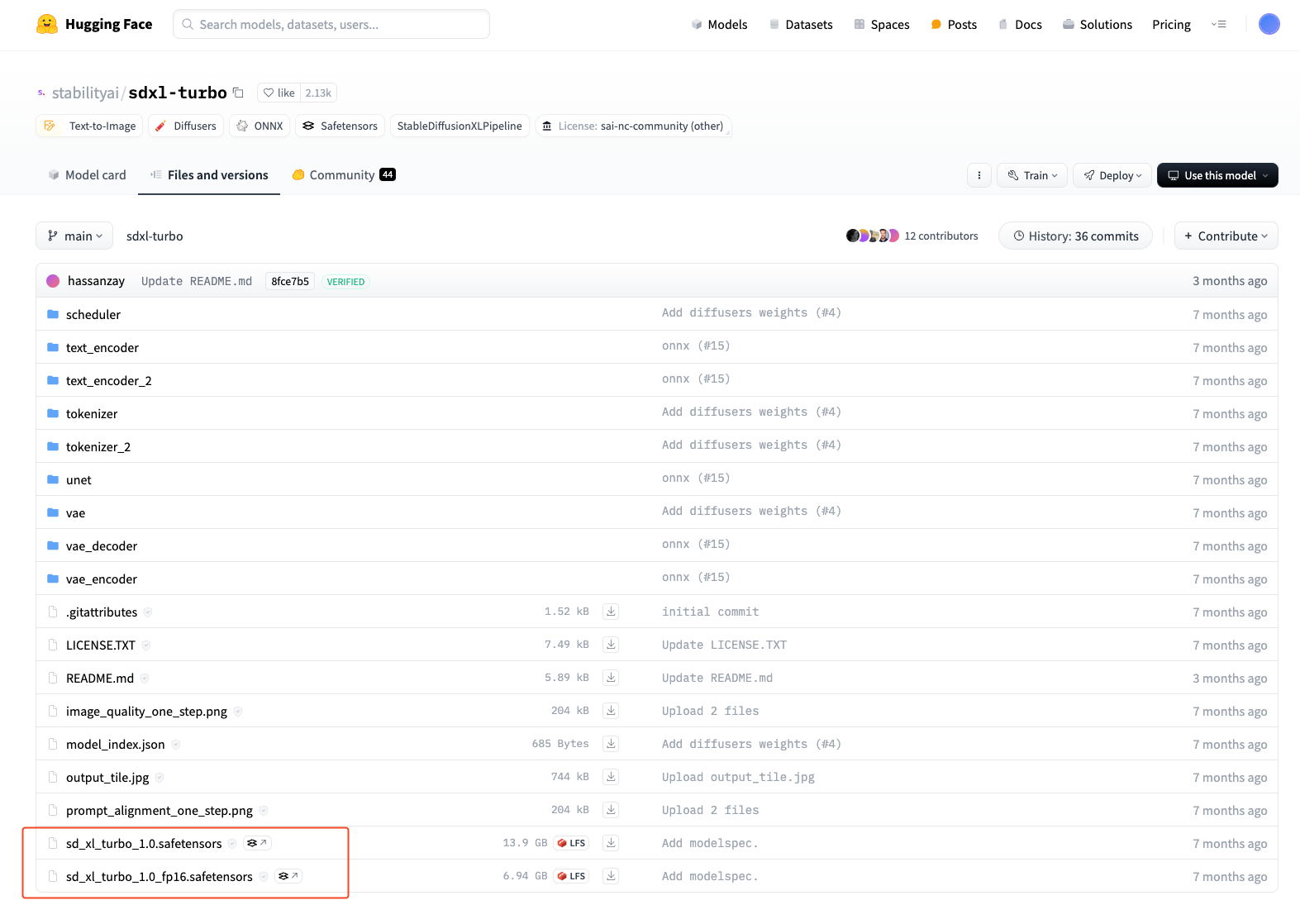Download README.md file
The height and width of the screenshot is (924, 1300).
pyautogui.click(x=611, y=678)
